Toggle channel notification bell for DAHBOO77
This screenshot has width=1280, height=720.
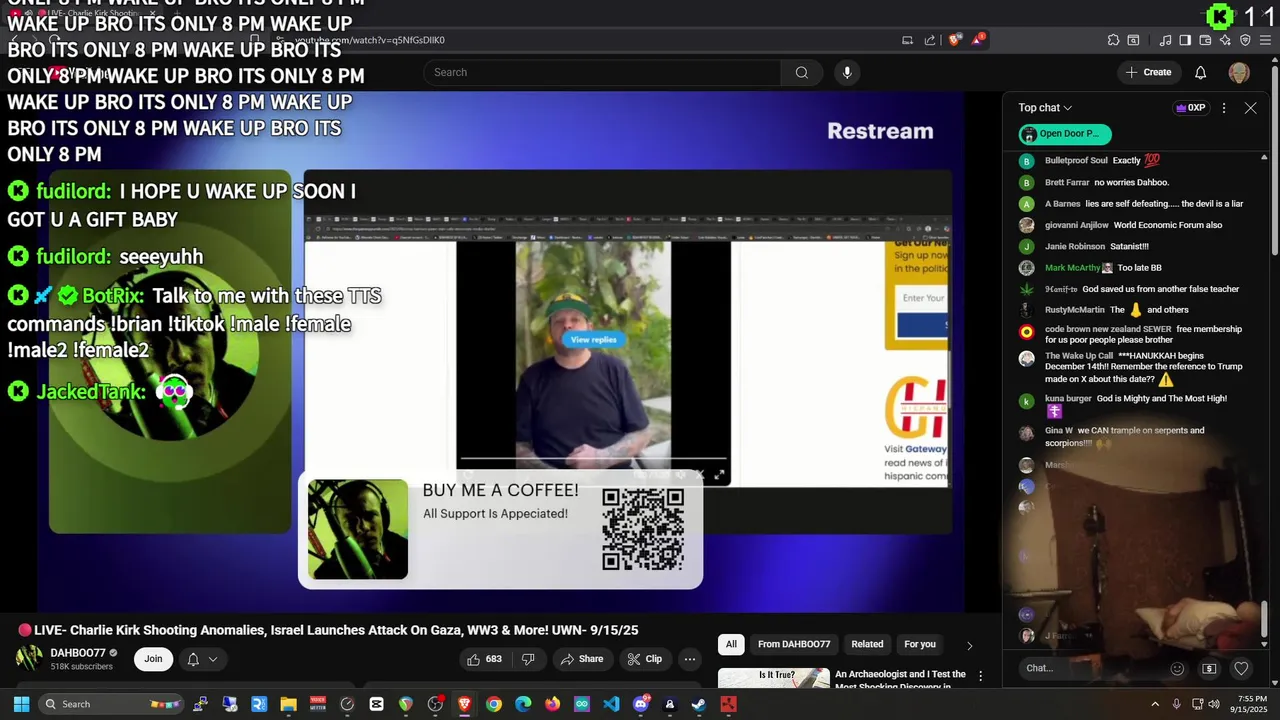[x=193, y=659]
